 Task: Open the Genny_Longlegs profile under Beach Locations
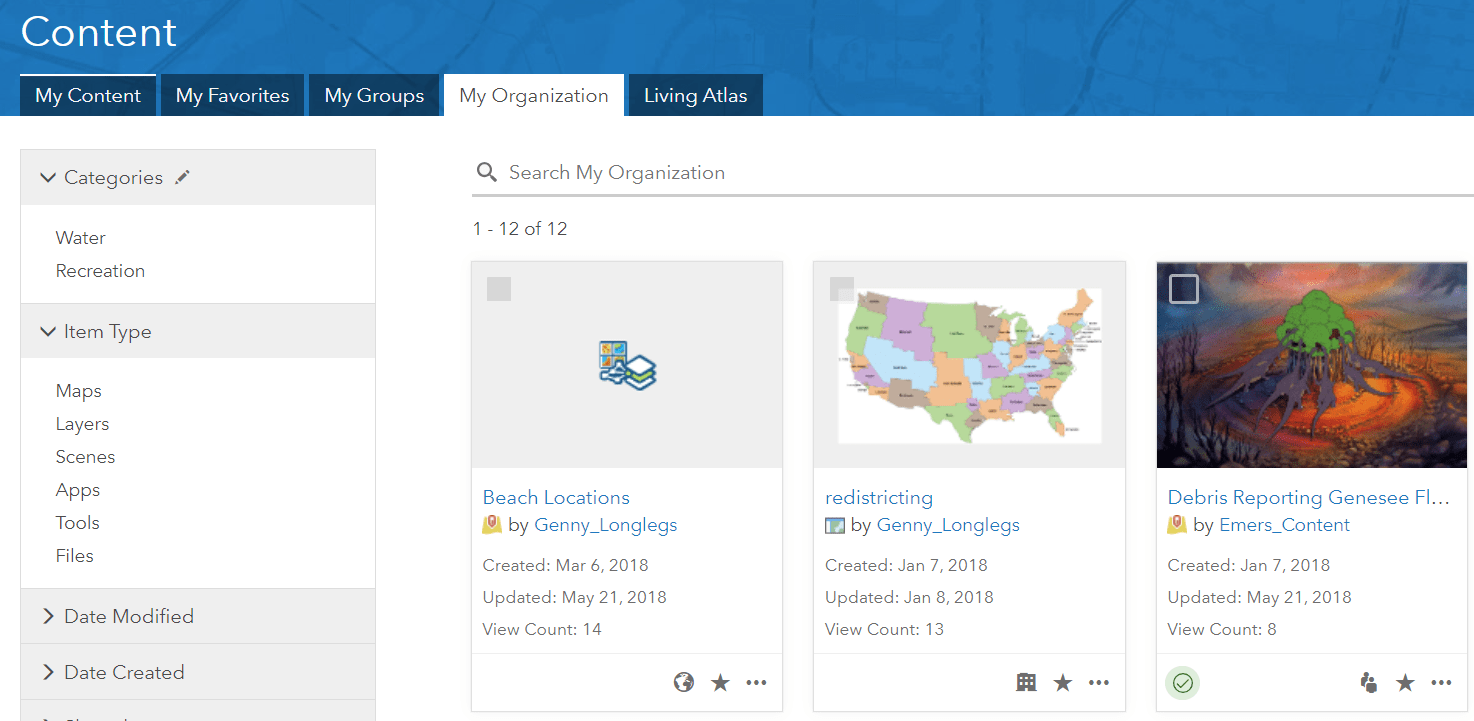click(x=606, y=525)
